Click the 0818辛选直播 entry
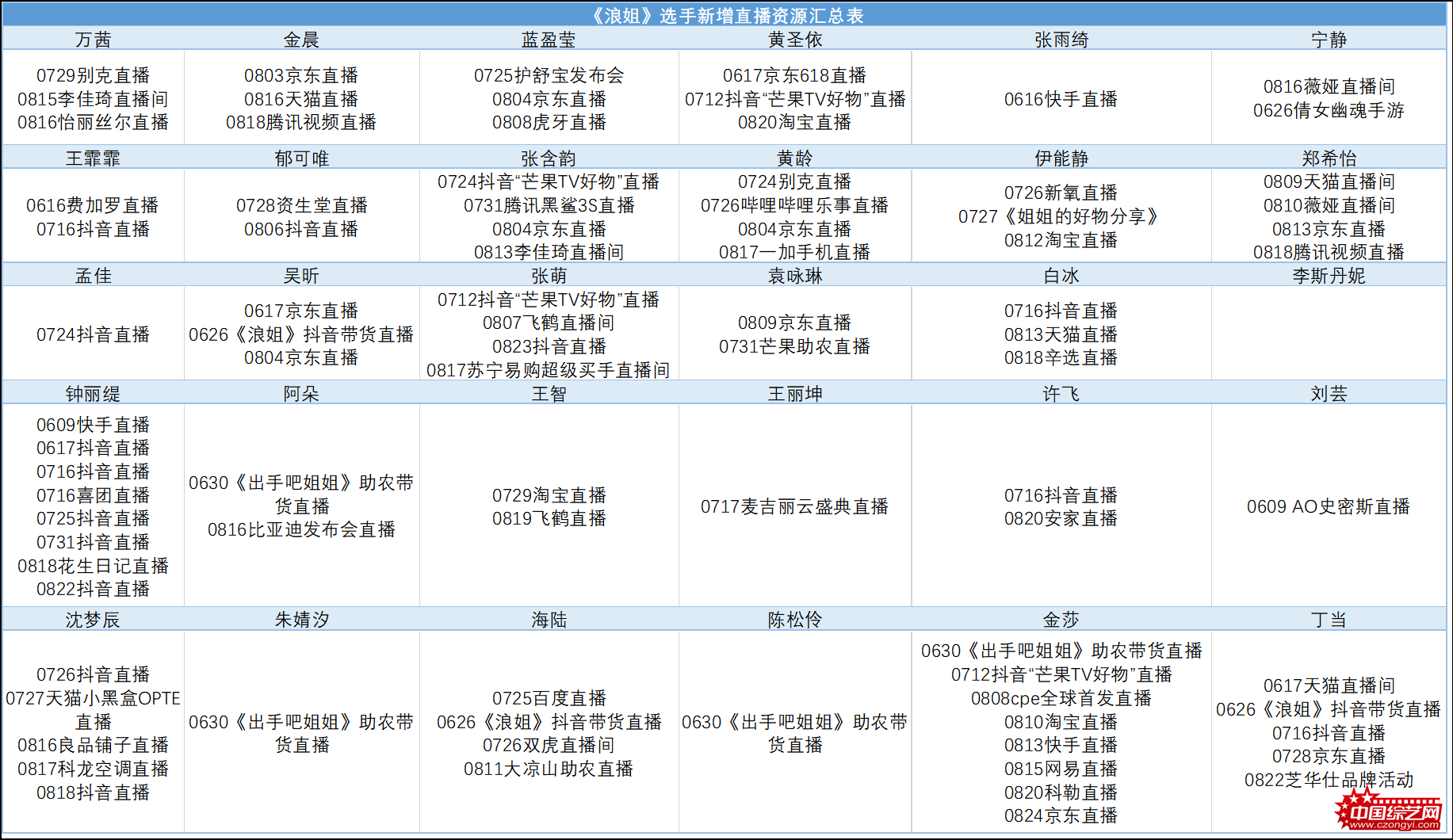Screen dimensions: 1453x840 1061,357
